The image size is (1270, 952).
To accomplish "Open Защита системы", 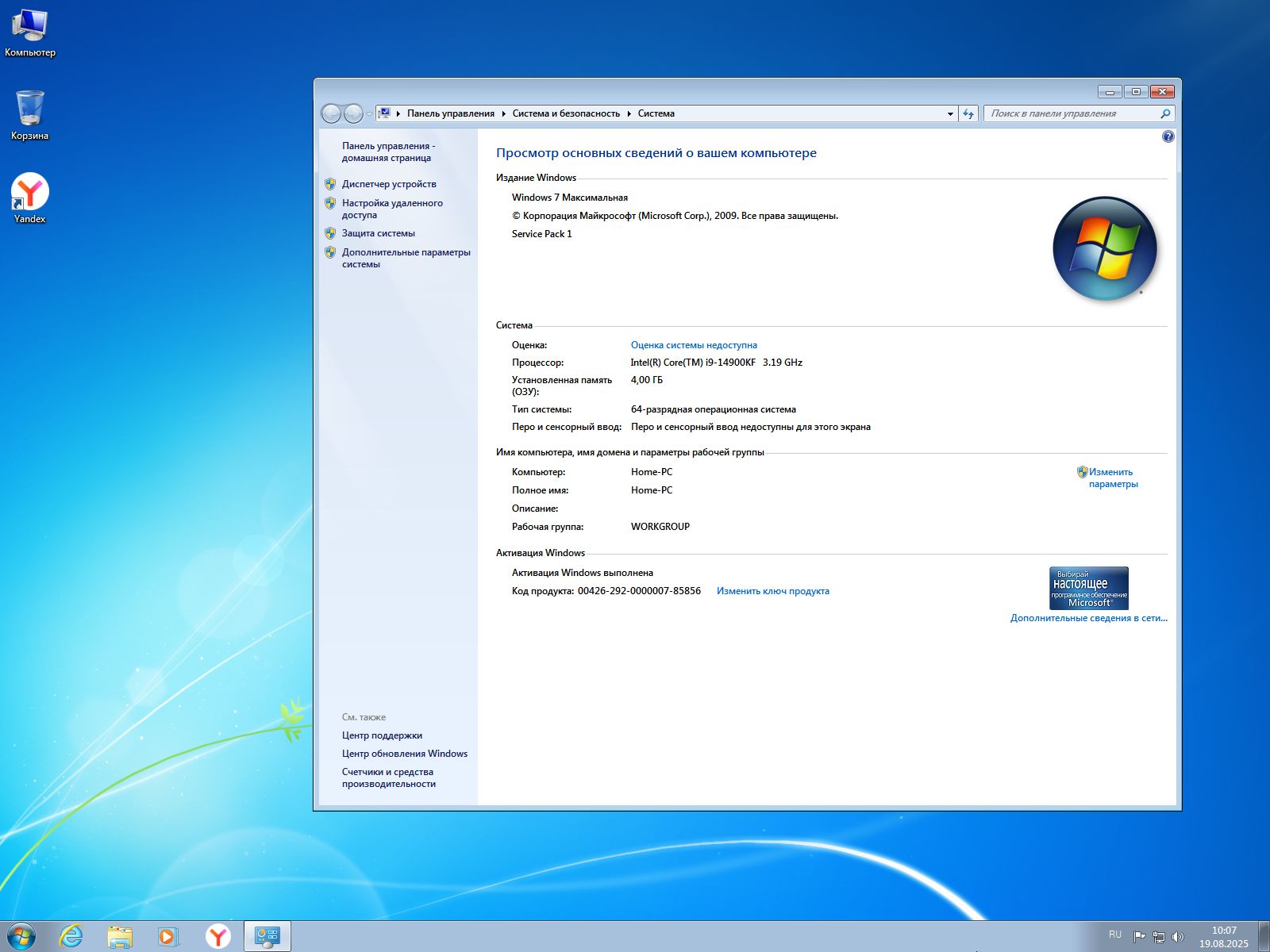I will (x=379, y=233).
